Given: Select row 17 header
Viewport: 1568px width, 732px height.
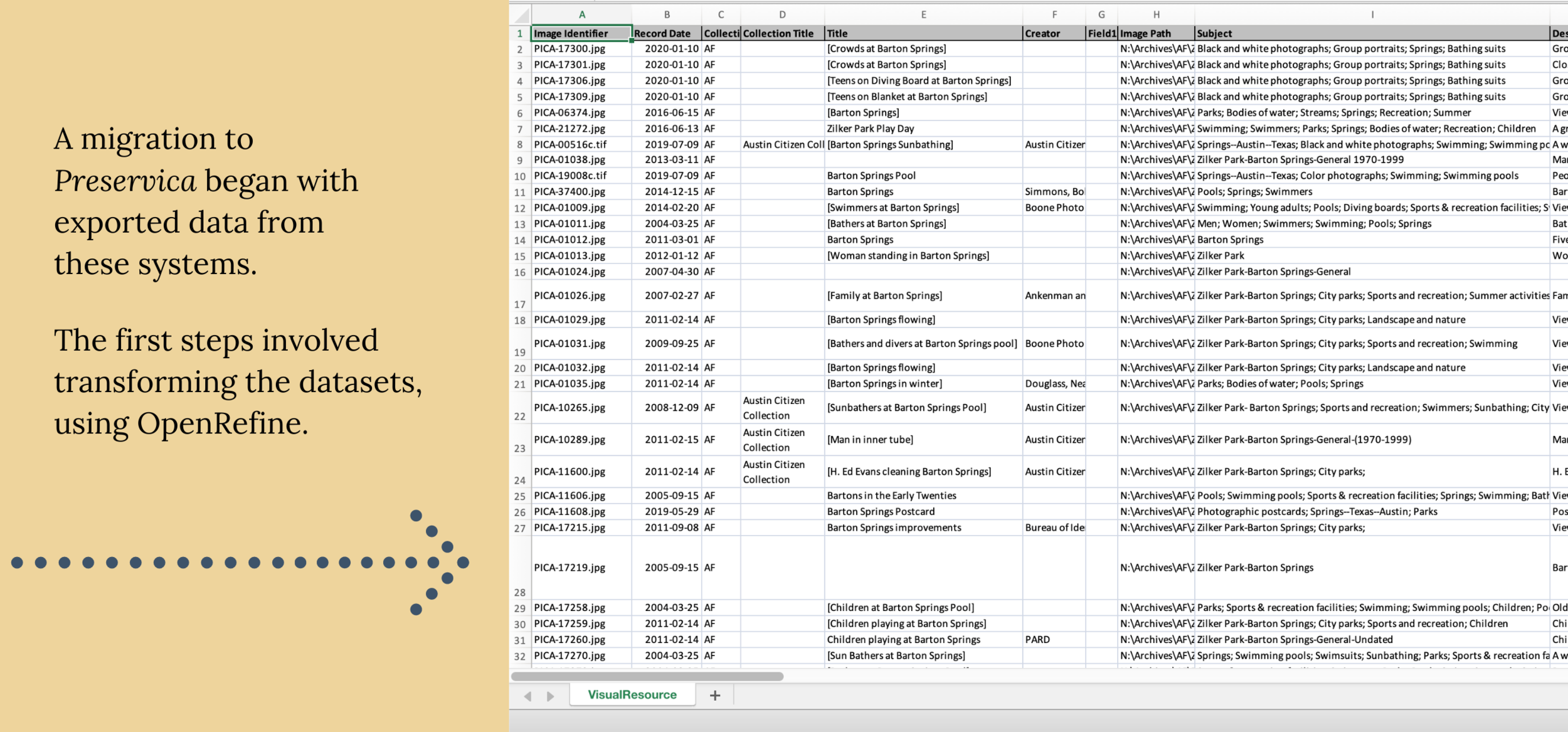Looking at the screenshot, I should (x=520, y=295).
